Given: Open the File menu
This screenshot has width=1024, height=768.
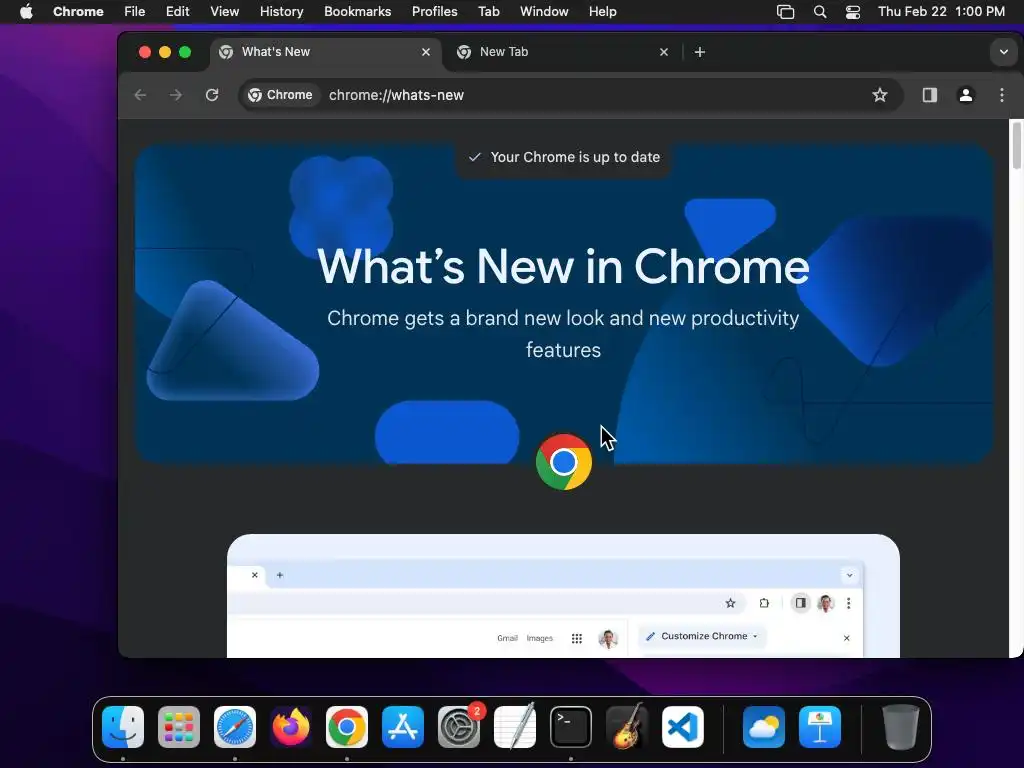Looking at the screenshot, I should coord(135,12).
